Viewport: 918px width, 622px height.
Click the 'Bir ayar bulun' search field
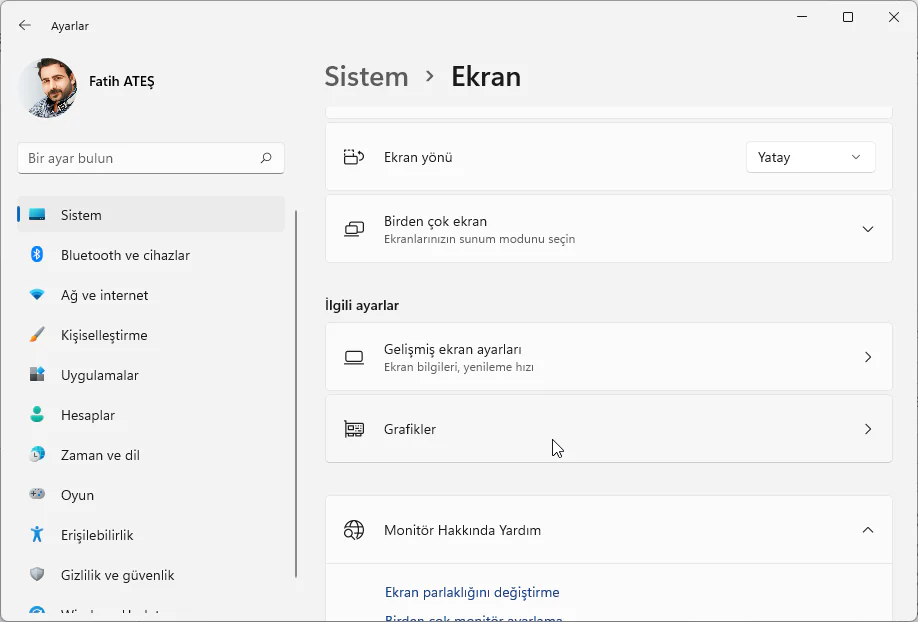(x=151, y=158)
